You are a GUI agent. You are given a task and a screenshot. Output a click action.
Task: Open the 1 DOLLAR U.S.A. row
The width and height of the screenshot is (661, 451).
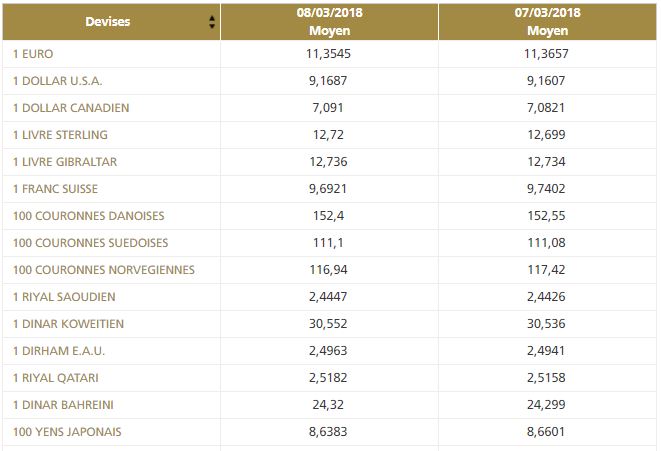coord(58,81)
